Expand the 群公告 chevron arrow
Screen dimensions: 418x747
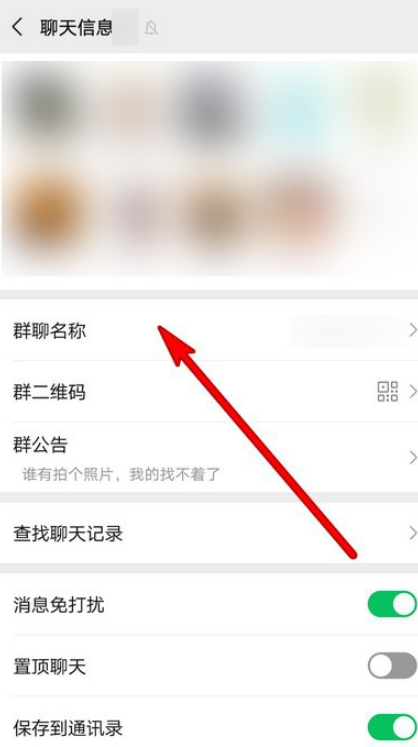tap(413, 457)
